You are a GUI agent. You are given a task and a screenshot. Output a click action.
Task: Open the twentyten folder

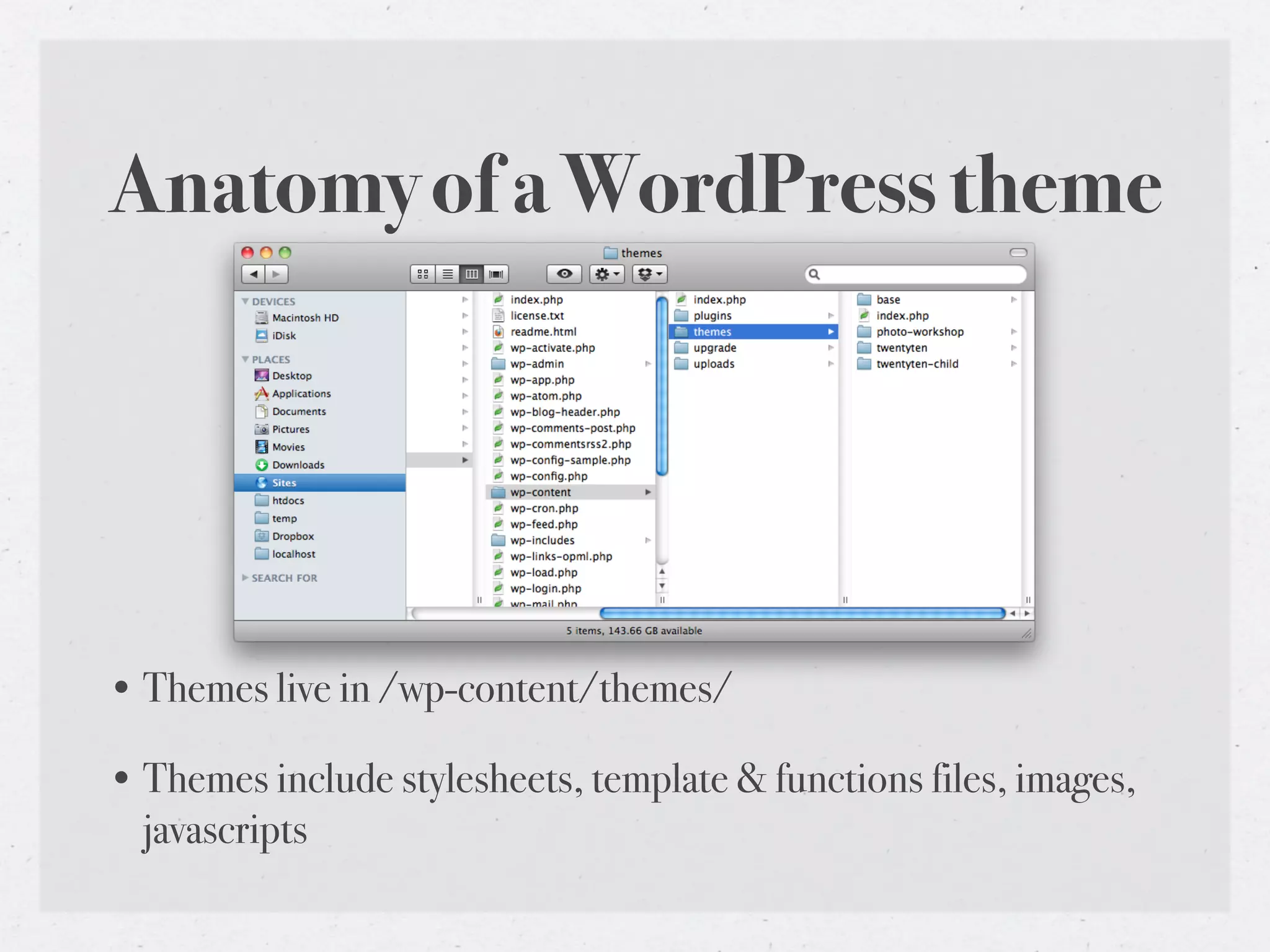pos(893,348)
